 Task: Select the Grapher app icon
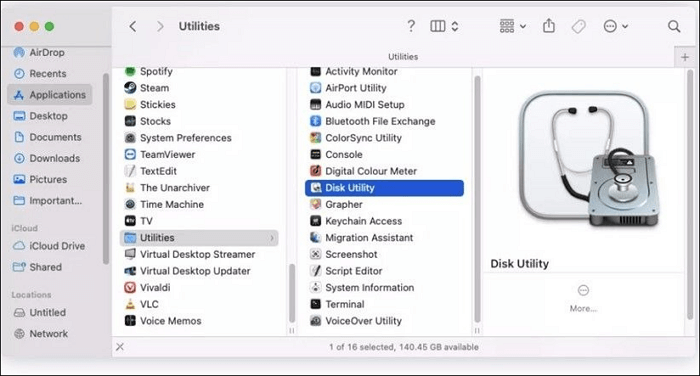tap(316, 205)
